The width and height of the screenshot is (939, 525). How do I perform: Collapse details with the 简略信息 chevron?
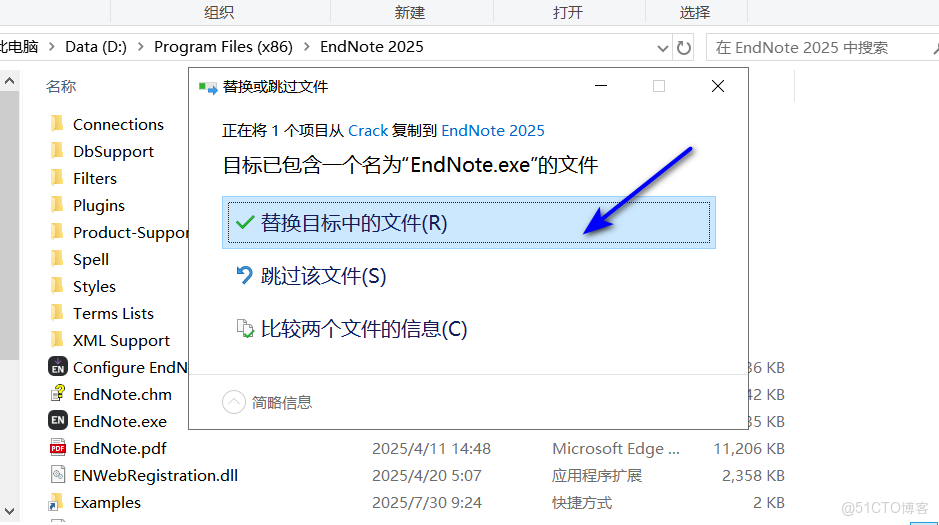pyautogui.click(x=234, y=402)
